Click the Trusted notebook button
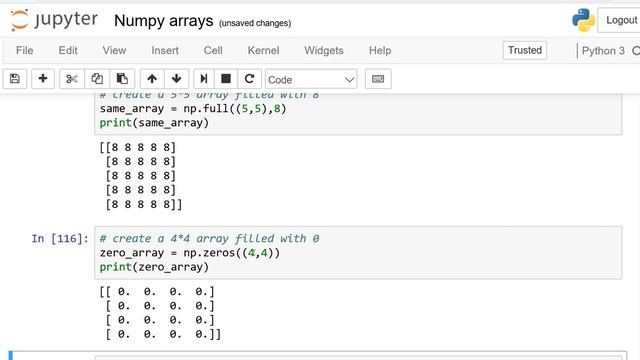The height and width of the screenshot is (360, 640). pyautogui.click(x=524, y=50)
